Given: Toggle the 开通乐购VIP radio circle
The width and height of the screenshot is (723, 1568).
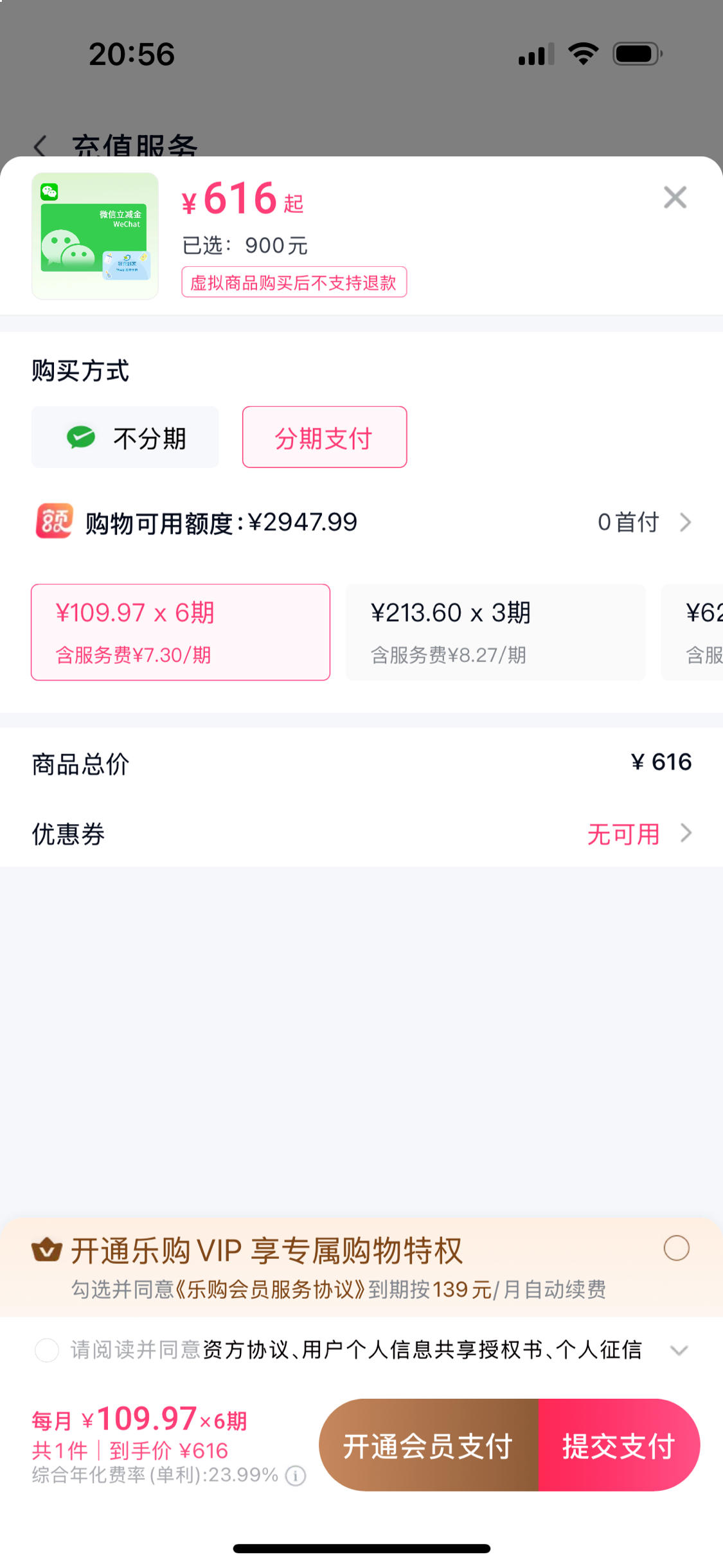Looking at the screenshot, I should [677, 1248].
